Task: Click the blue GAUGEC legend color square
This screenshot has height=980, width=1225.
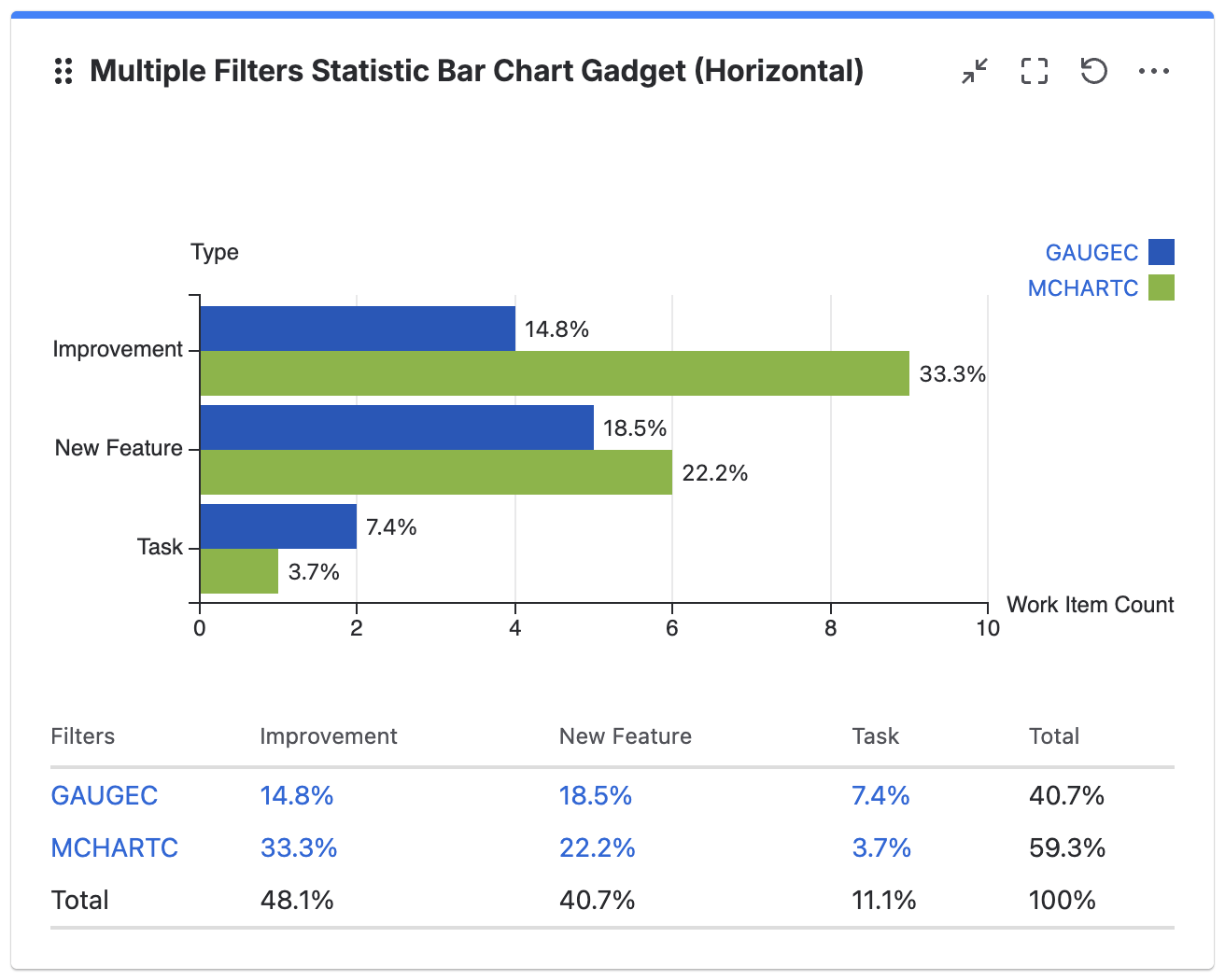Action: pos(1162,252)
